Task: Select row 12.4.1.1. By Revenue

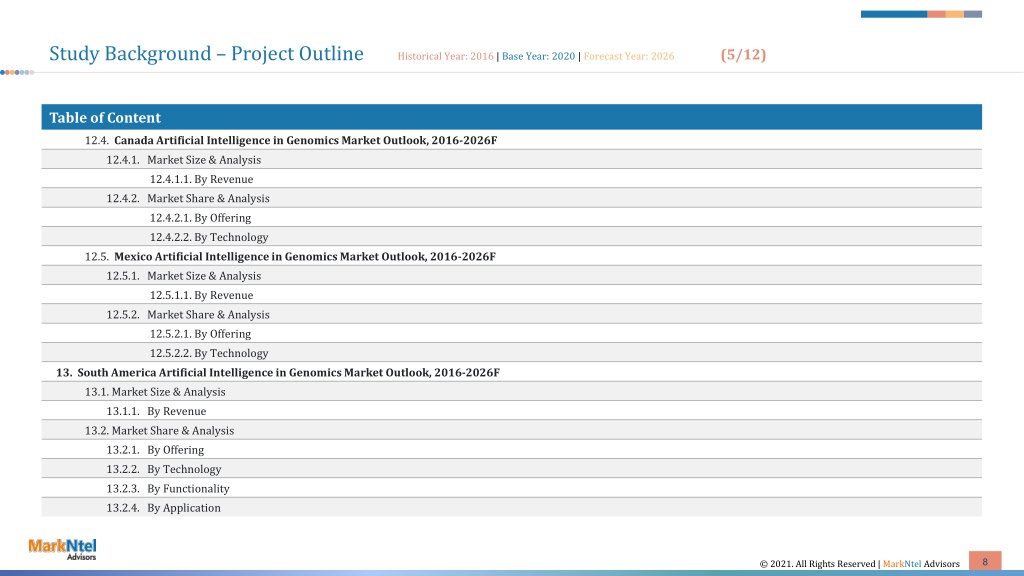Action: click(511, 179)
